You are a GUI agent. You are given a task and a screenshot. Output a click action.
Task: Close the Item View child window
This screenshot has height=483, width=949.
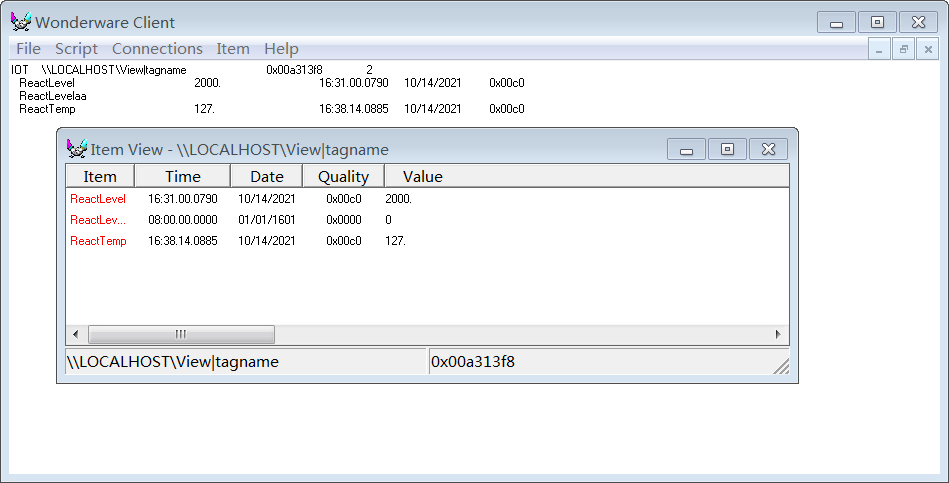[x=768, y=149]
